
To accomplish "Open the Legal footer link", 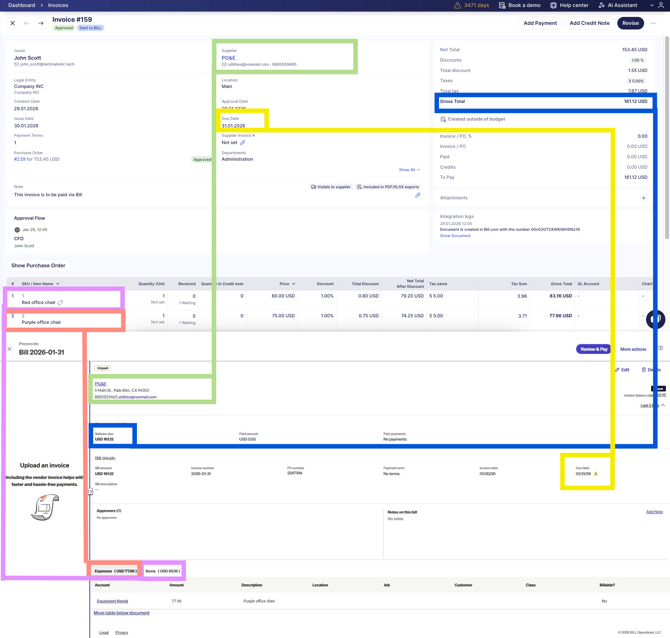I will point(104,633).
